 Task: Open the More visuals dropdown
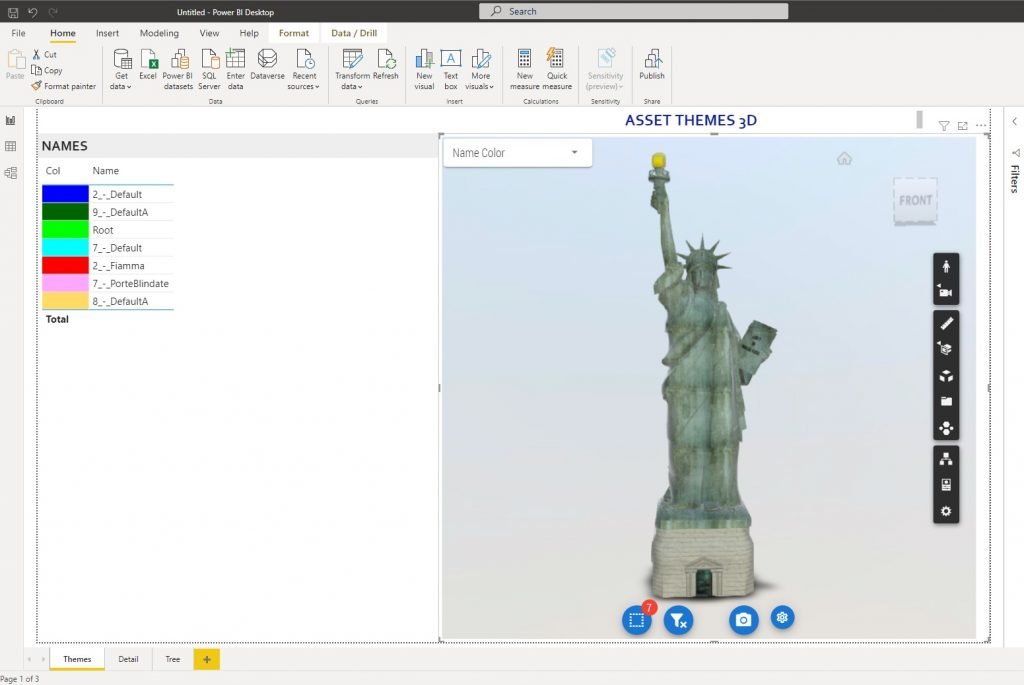point(480,69)
